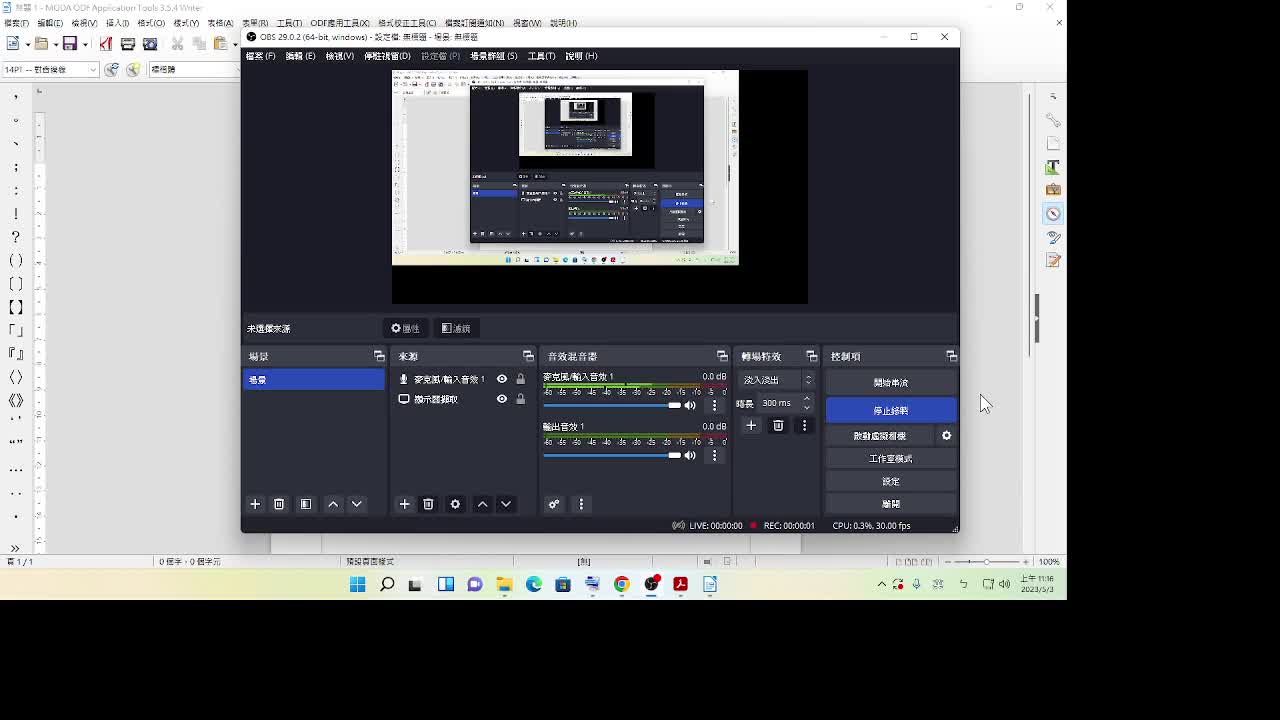The image size is (1280, 720).
Task: Open source 濾鏡 filters button
Action: [456, 328]
